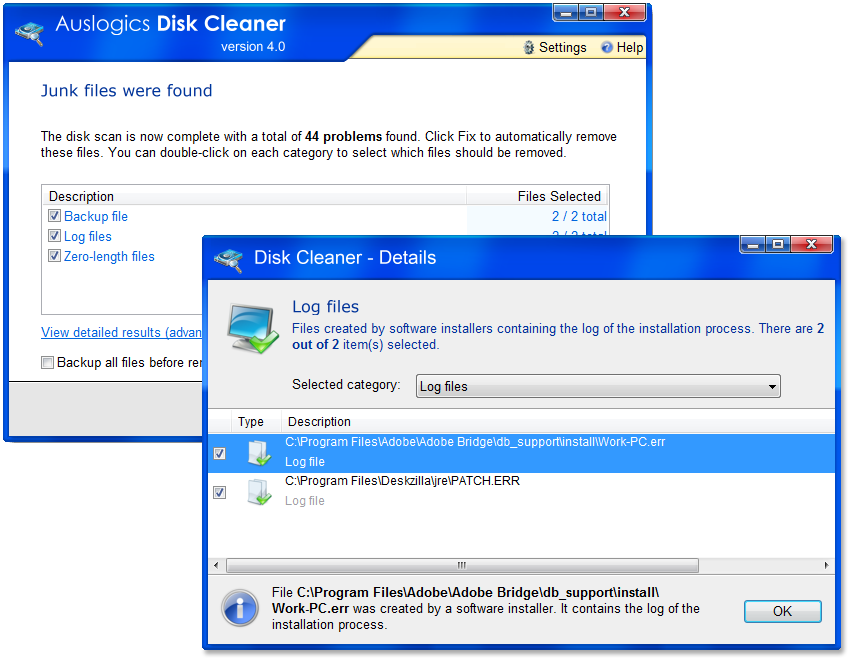Select the Adobe Bridge Work-PC.err file row

pos(521,453)
